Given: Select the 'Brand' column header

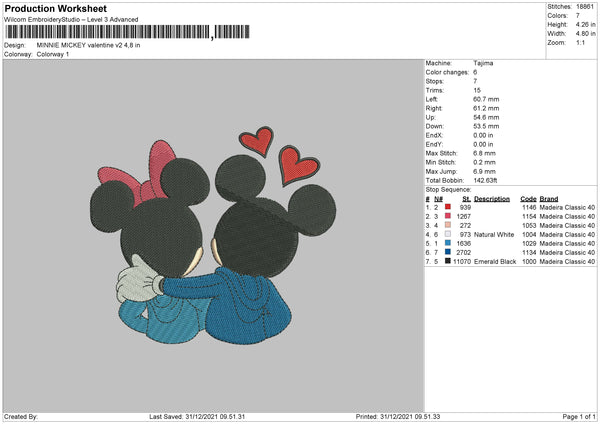Looking at the screenshot, I should pos(549,199).
